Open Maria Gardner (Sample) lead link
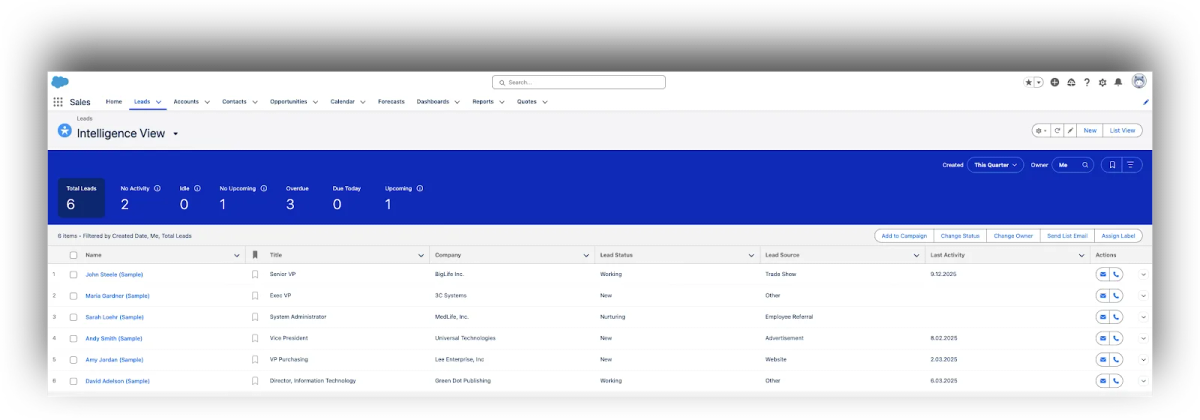The height and width of the screenshot is (420, 1200). 117,295
